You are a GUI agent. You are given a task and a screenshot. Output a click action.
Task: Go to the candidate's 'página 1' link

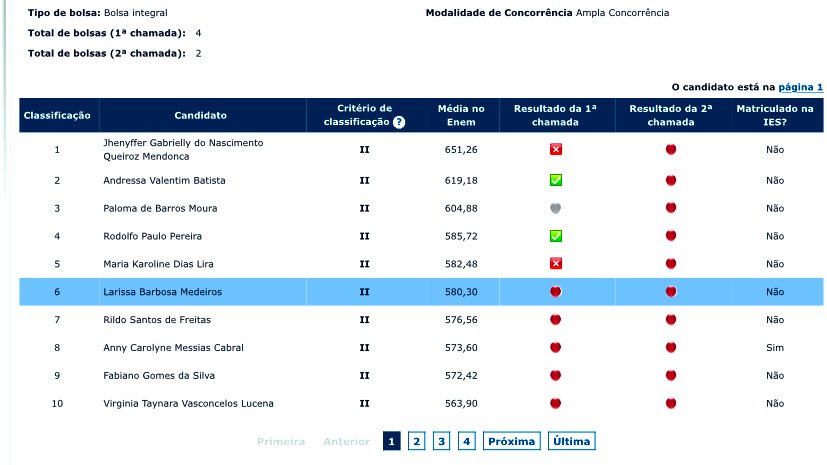pyautogui.click(x=801, y=87)
